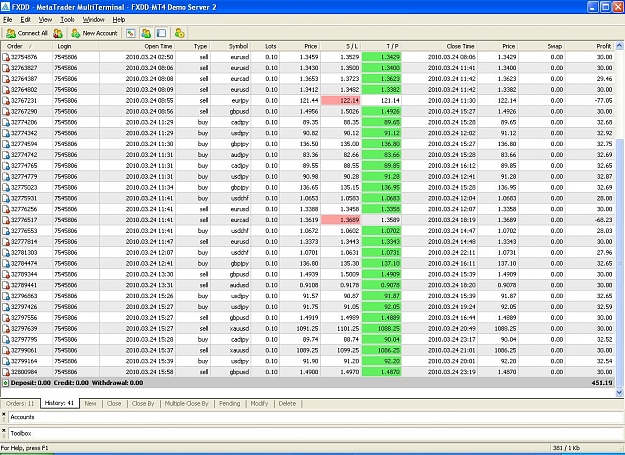
Task: Click the order icon for order 32774594
Action: 6,144
